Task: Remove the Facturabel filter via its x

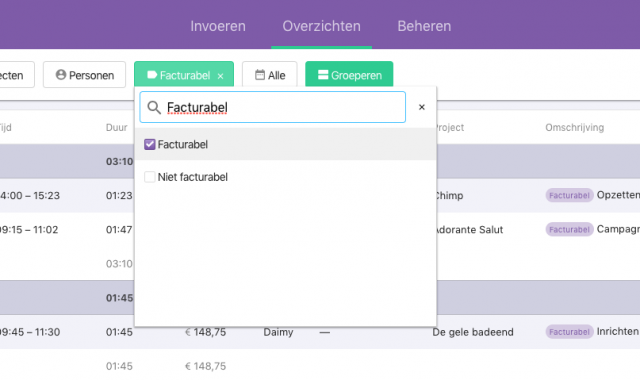Action: [220, 76]
